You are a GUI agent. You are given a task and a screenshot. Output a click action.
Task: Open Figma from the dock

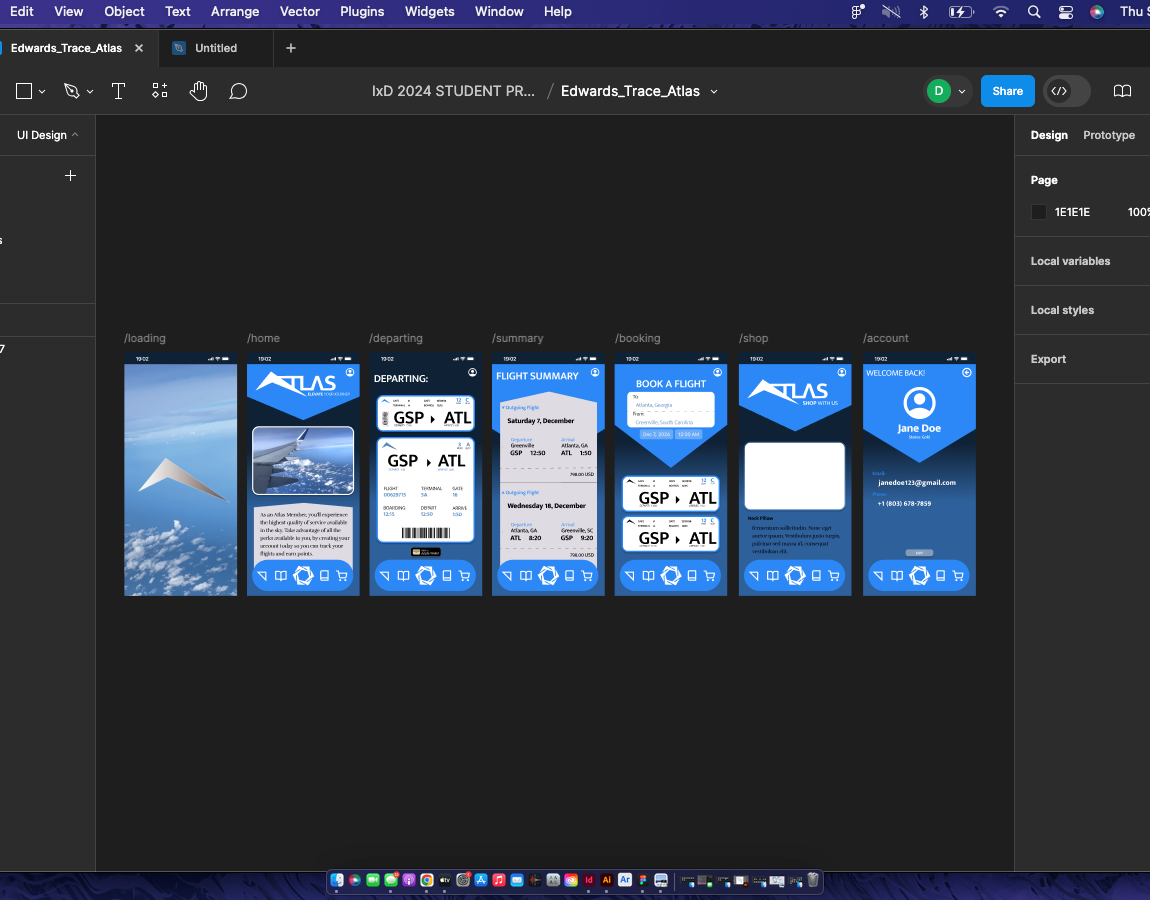tap(642, 879)
